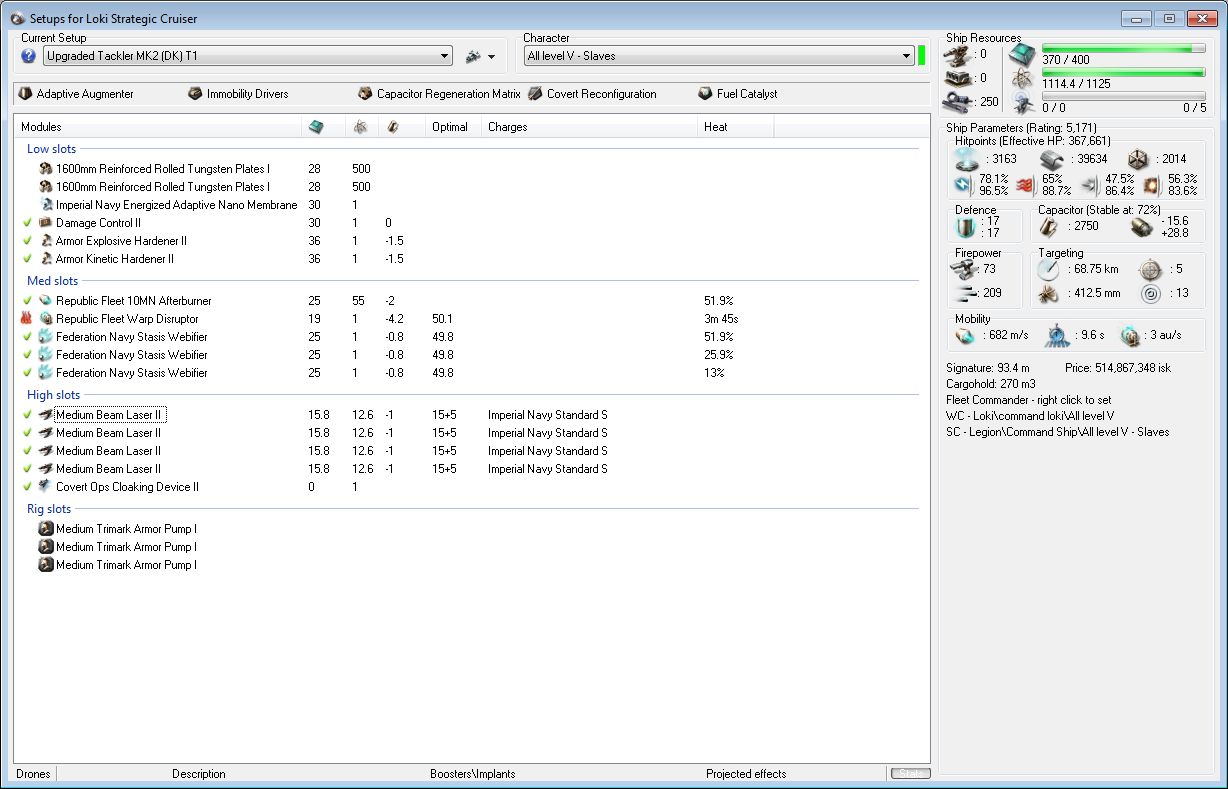Click the calibration icon showing 250
Image resolution: width=1228 pixels, height=789 pixels.
click(x=959, y=101)
